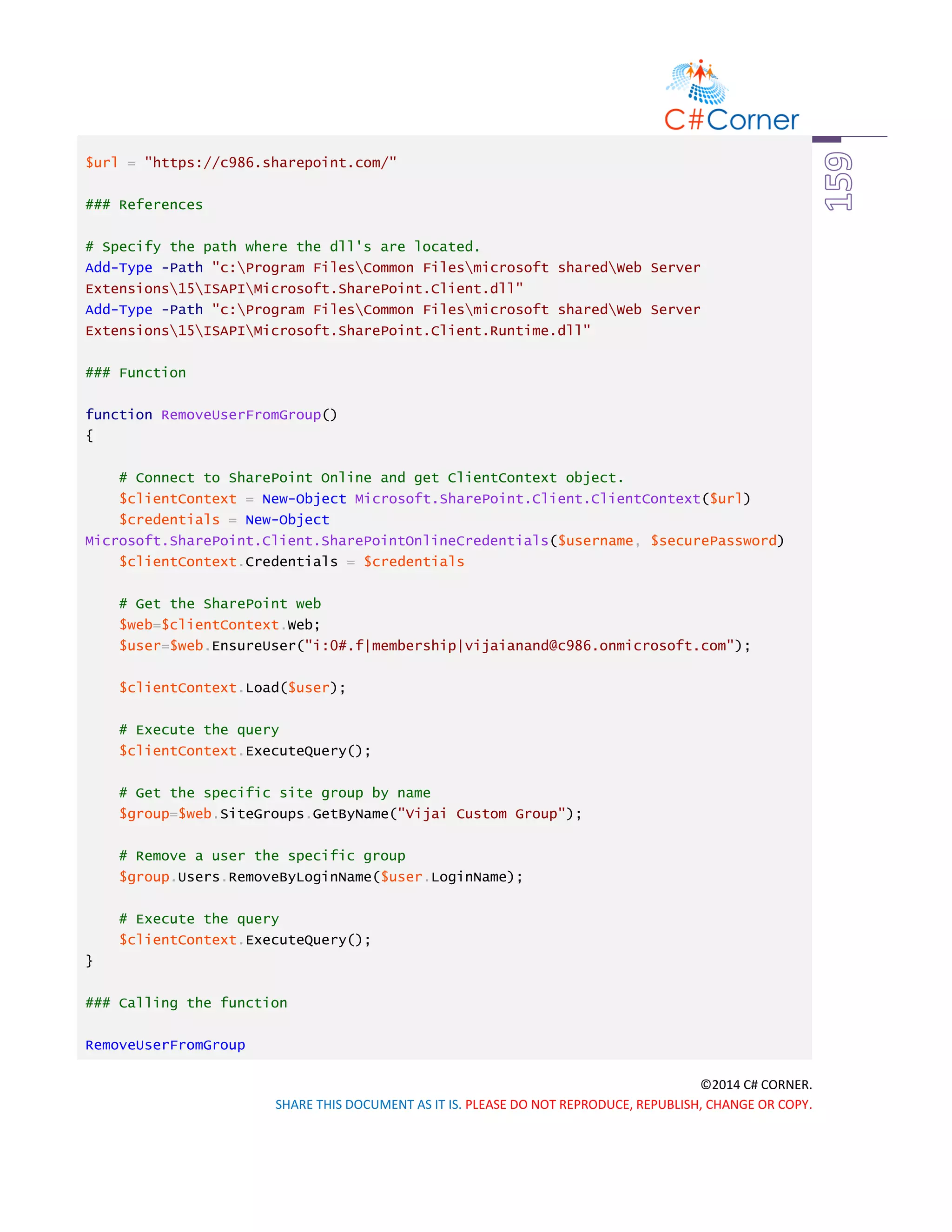
Task: Click the '### Calling the function' comment
Action: pos(186,1003)
